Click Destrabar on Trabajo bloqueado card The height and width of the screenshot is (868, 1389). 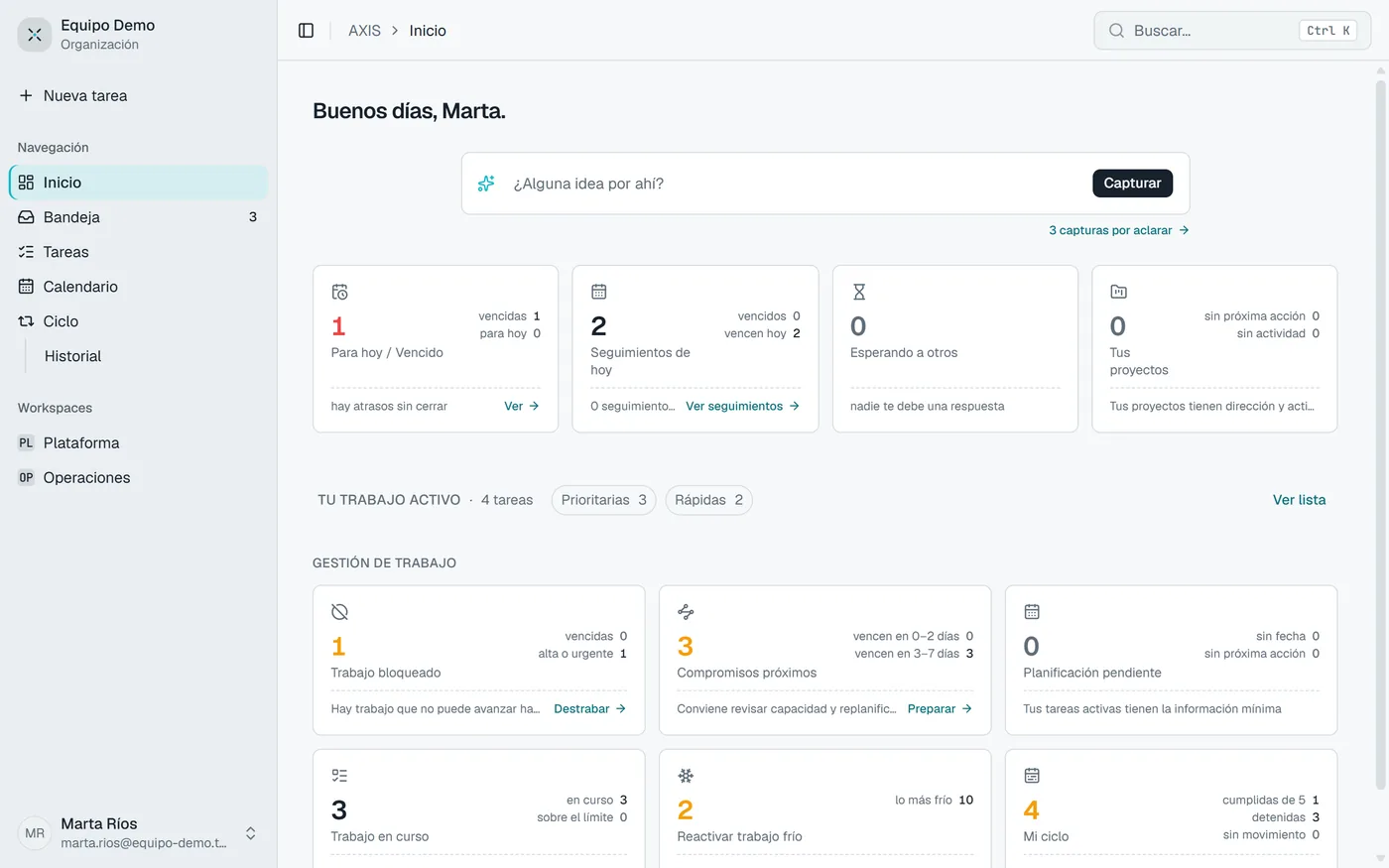(590, 709)
